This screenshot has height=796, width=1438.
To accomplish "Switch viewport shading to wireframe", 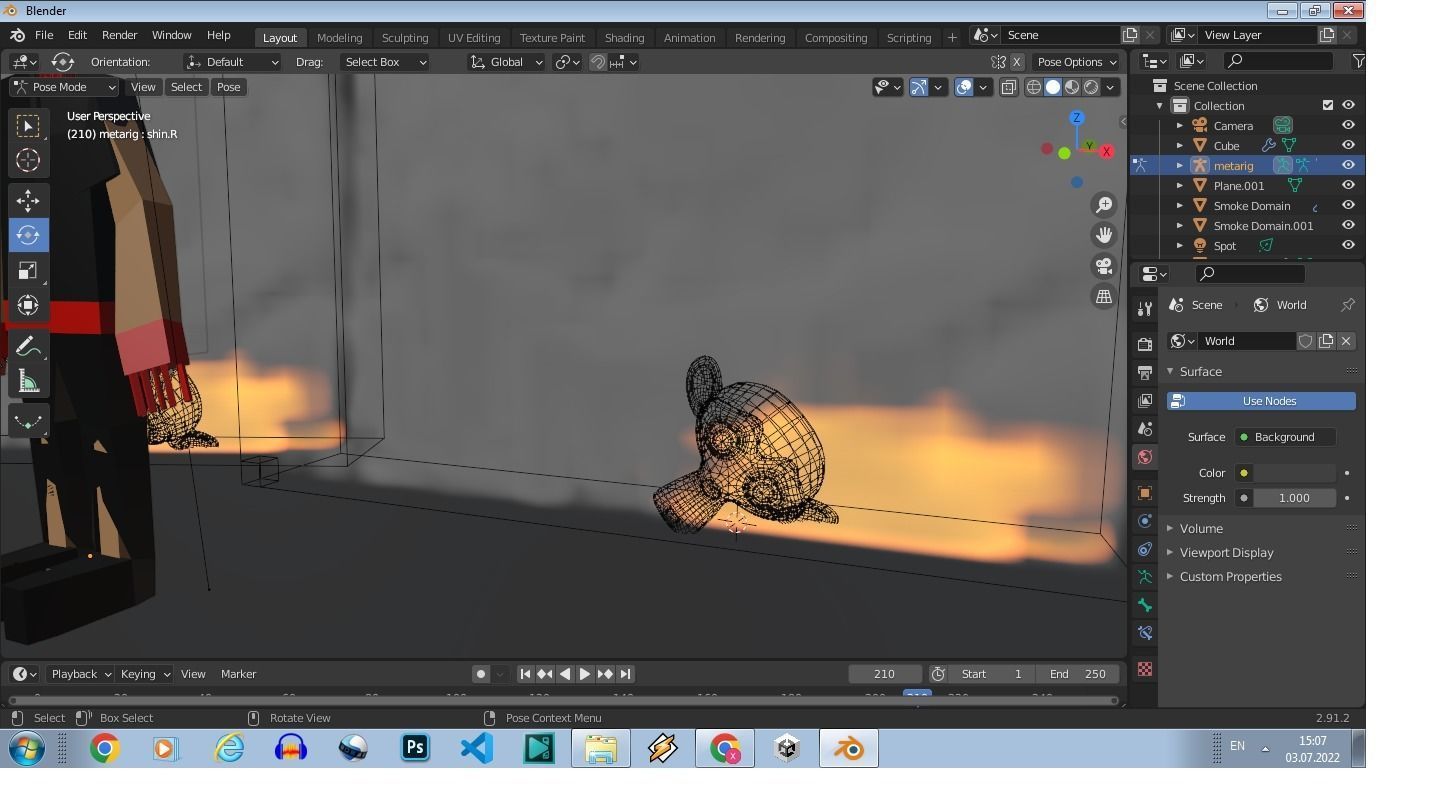I will tap(1034, 87).
